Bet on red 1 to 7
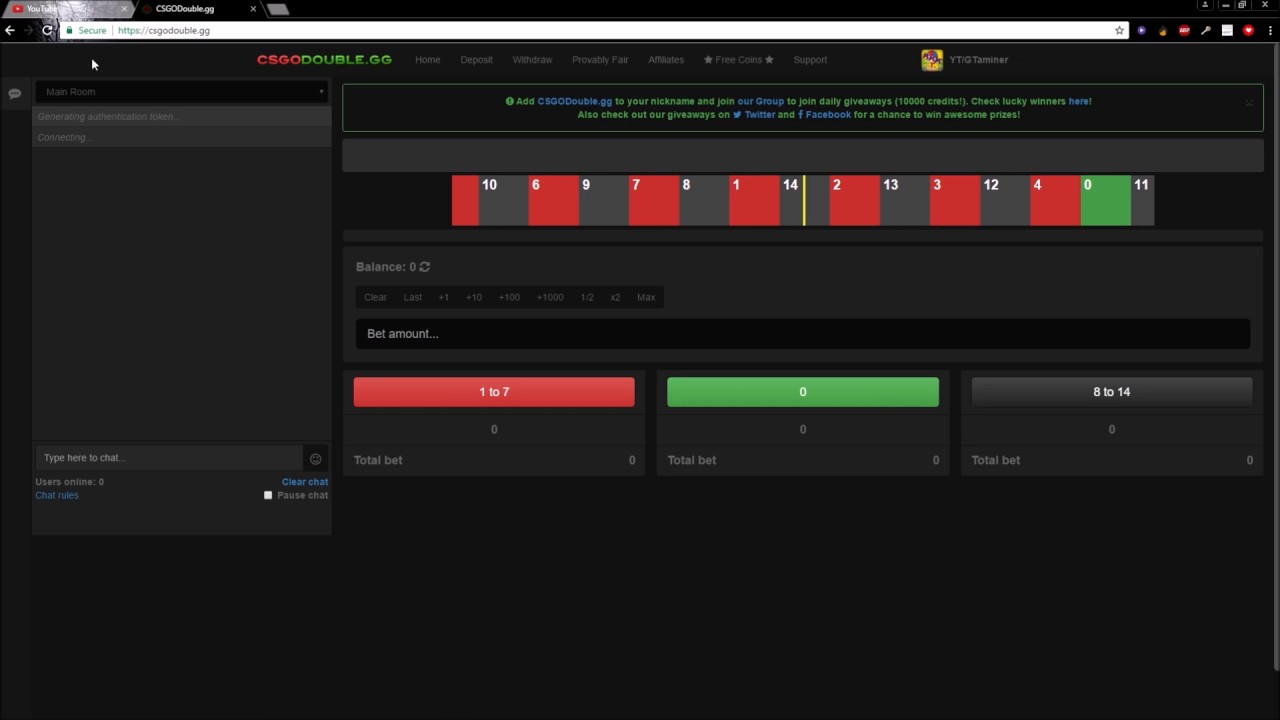Image resolution: width=1280 pixels, height=720 pixels. pos(494,392)
